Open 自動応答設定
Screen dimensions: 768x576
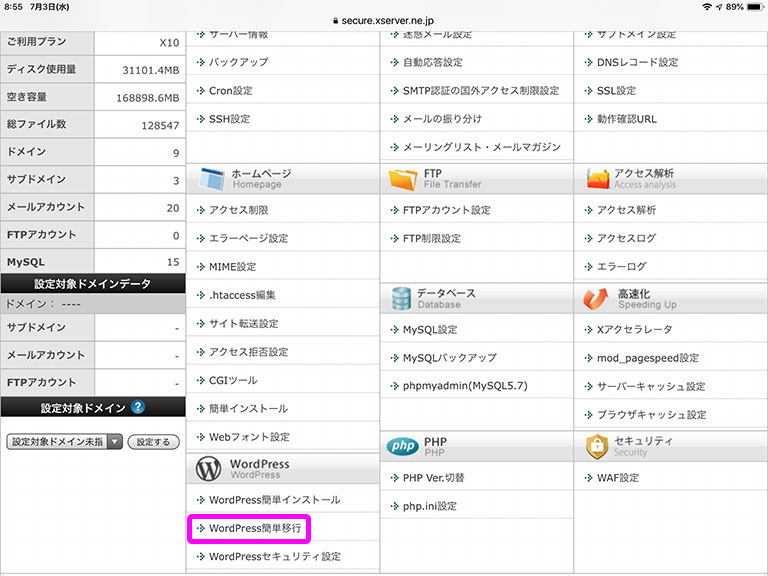432,62
